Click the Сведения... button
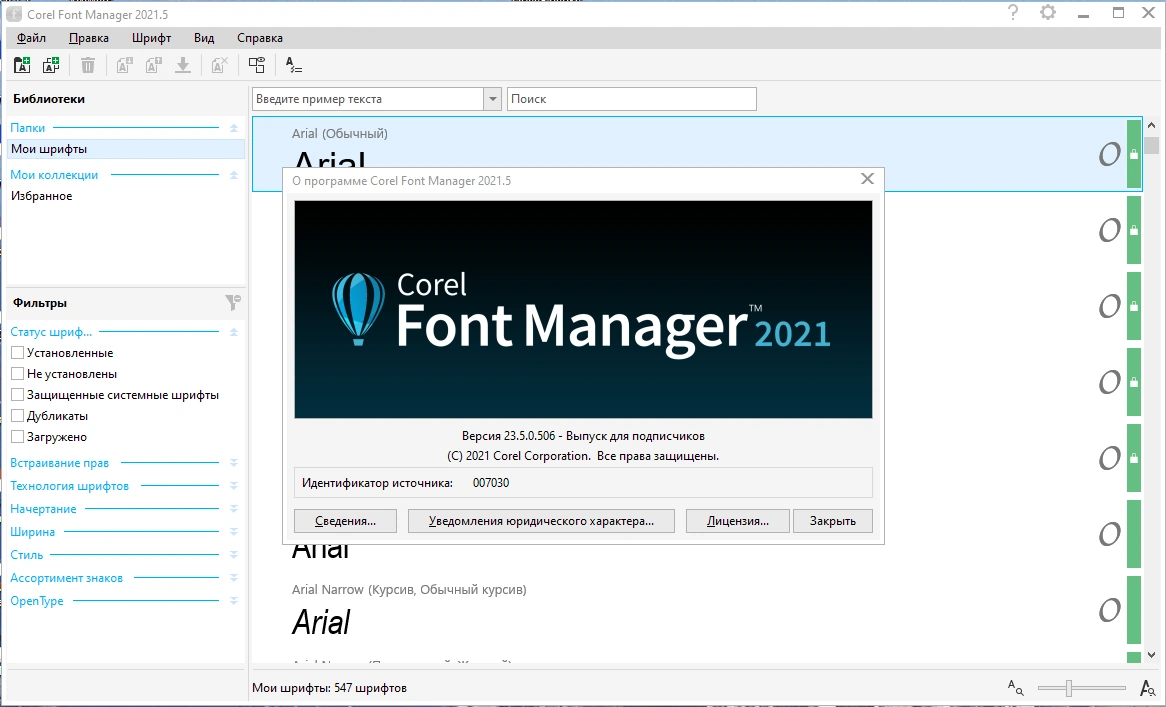Image resolution: width=1166 pixels, height=707 pixels. [x=345, y=521]
